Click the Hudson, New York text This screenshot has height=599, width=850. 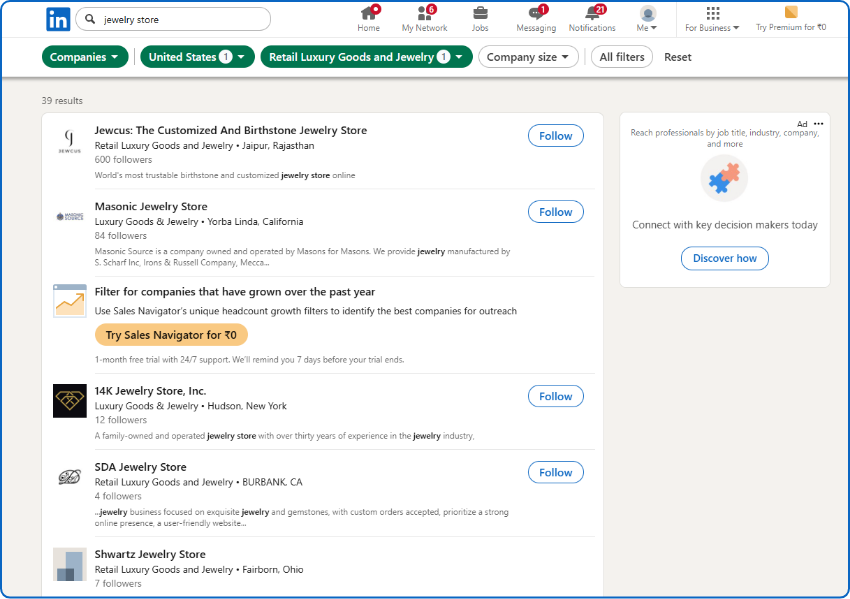[247, 406]
